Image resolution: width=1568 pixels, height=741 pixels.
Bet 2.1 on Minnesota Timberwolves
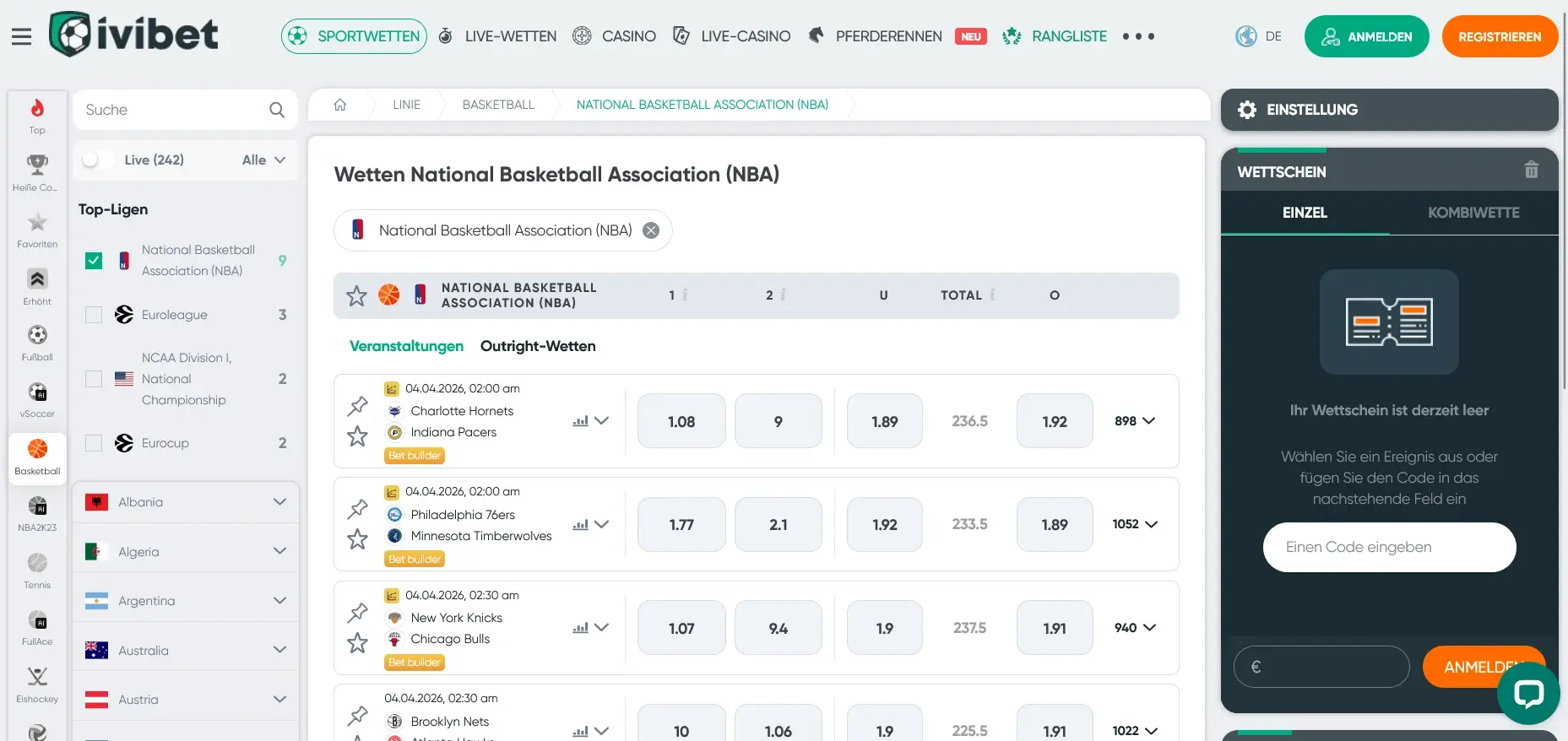pos(778,524)
